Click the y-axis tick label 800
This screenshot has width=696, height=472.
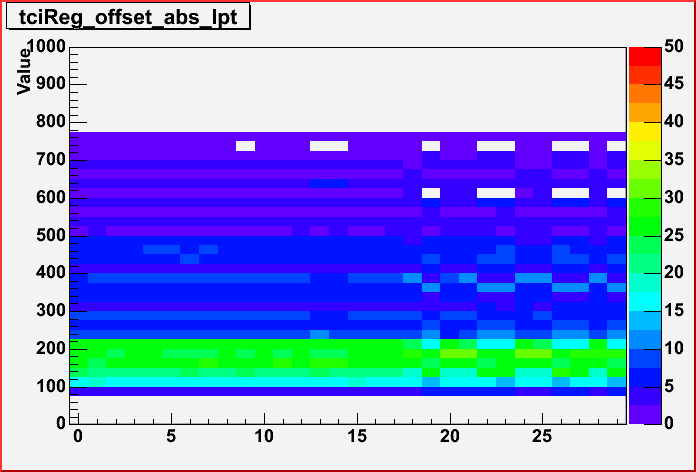(x=50, y=122)
